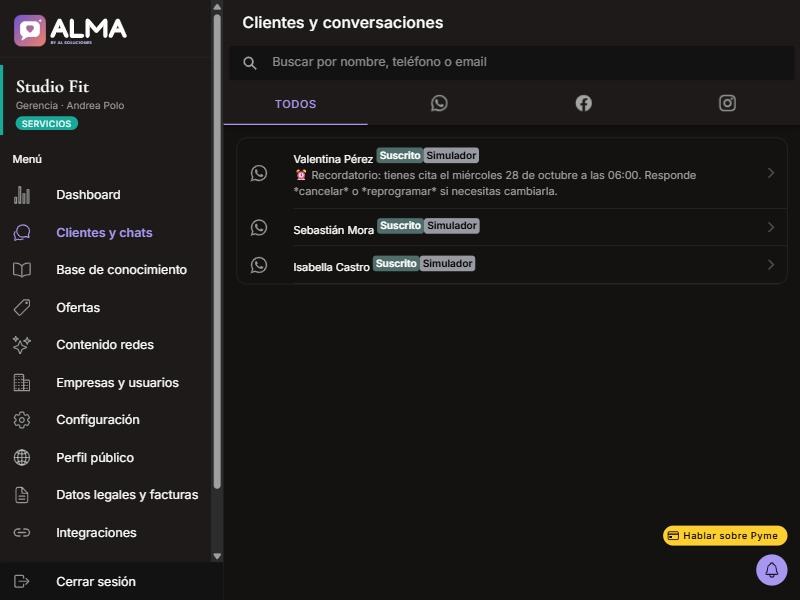Click Suscrito badge on Valentina Pérez
Screen dimensions: 800x600
click(x=400, y=155)
